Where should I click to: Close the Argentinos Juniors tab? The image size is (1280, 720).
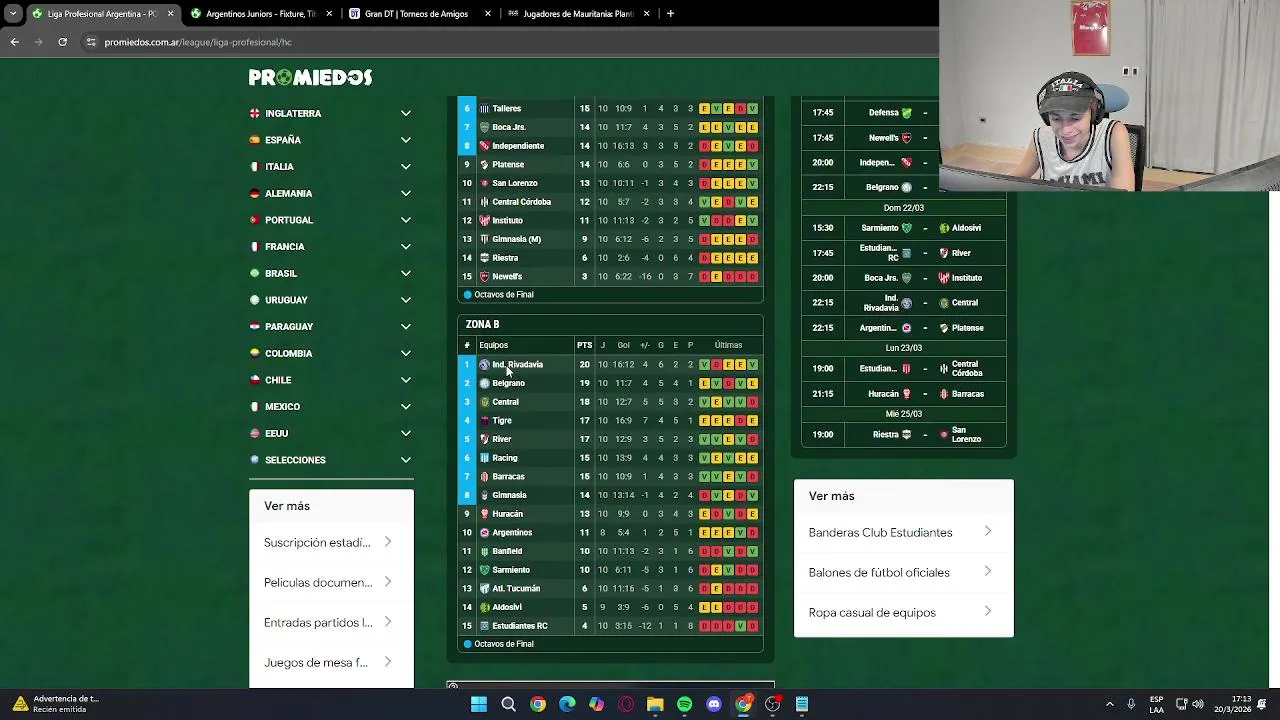click(x=329, y=14)
